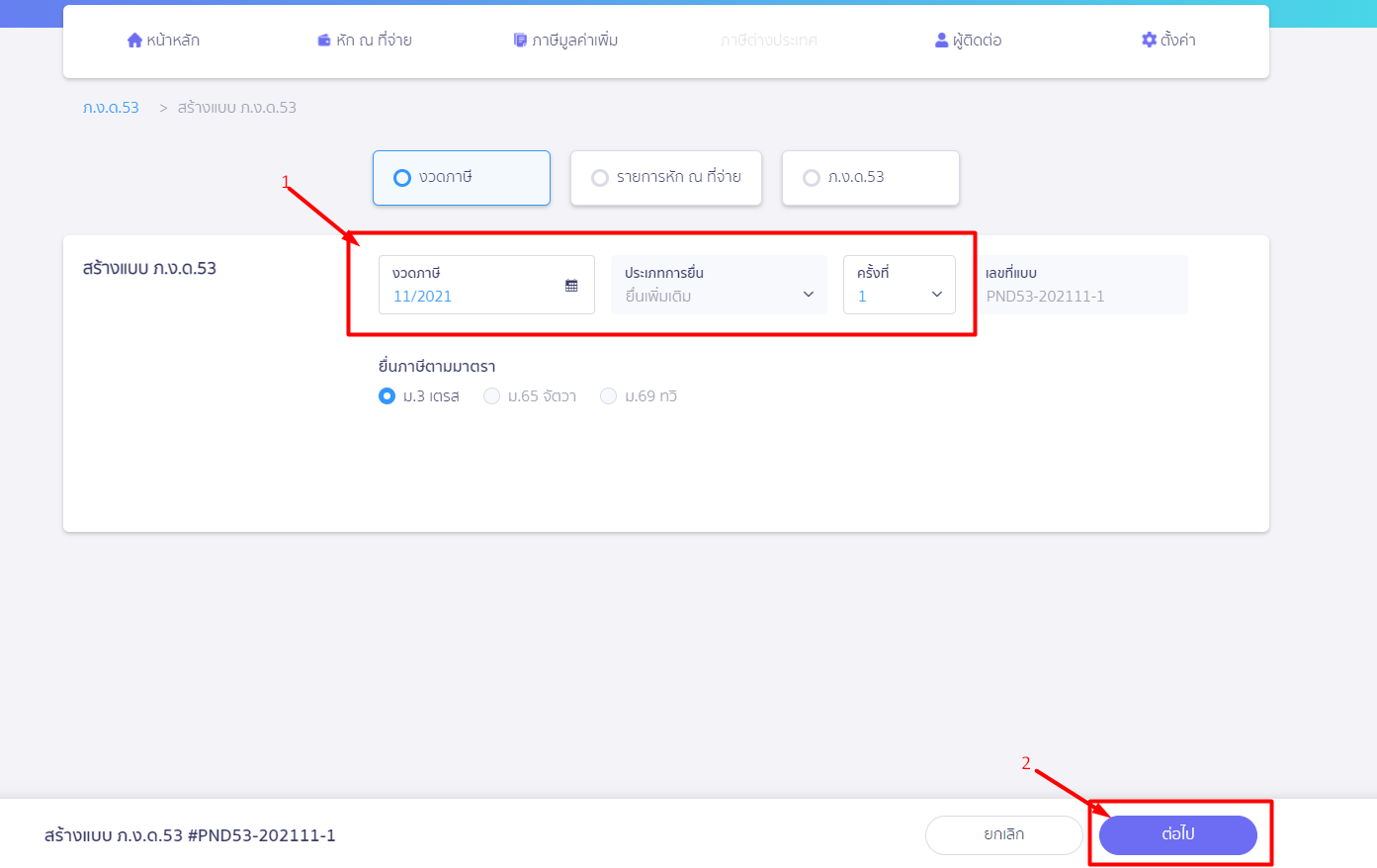Viewport: 1377px width, 868px height.
Task: Open the ภาษีต่างประเทศ menu item
Action: 769,41
